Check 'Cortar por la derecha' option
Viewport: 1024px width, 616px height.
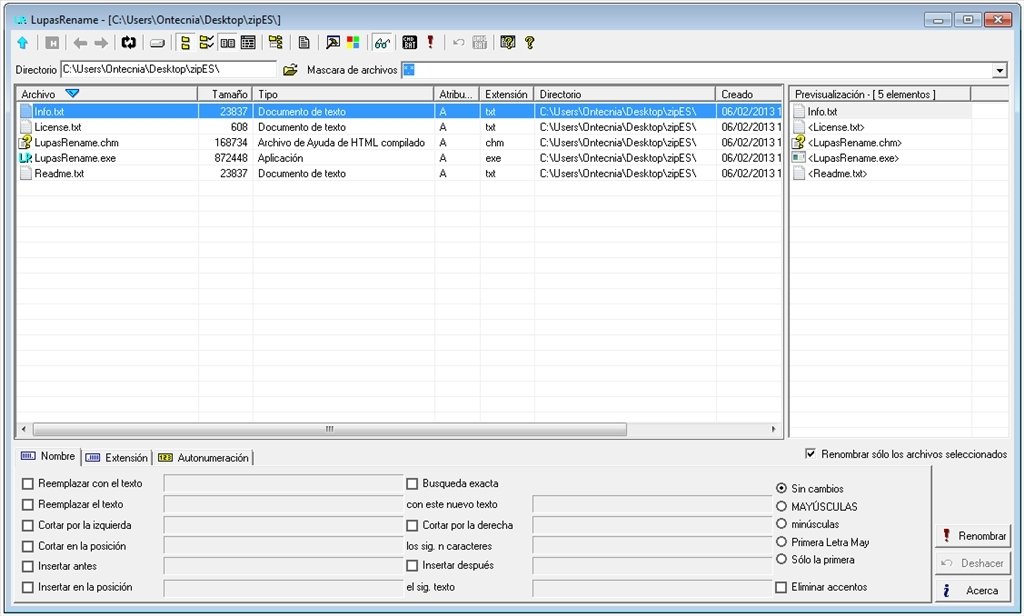412,526
